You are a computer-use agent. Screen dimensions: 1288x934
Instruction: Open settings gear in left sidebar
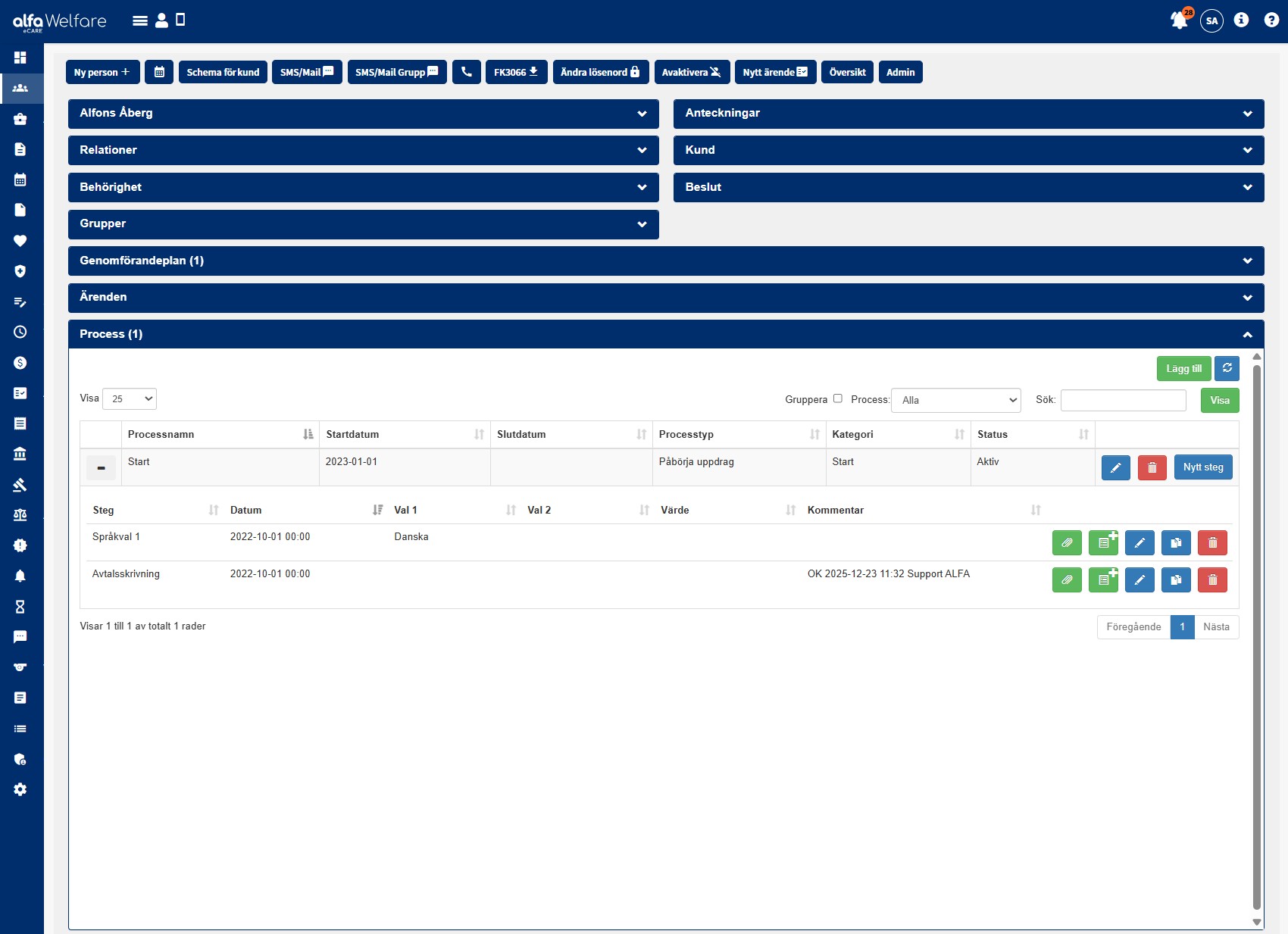pyautogui.click(x=20, y=789)
